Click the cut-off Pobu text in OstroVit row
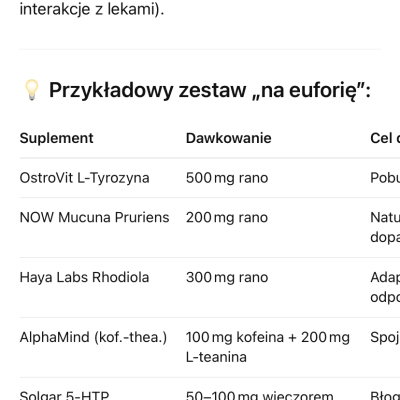Image resolution: width=400 pixels, height=400 pixels. (385, 178)
